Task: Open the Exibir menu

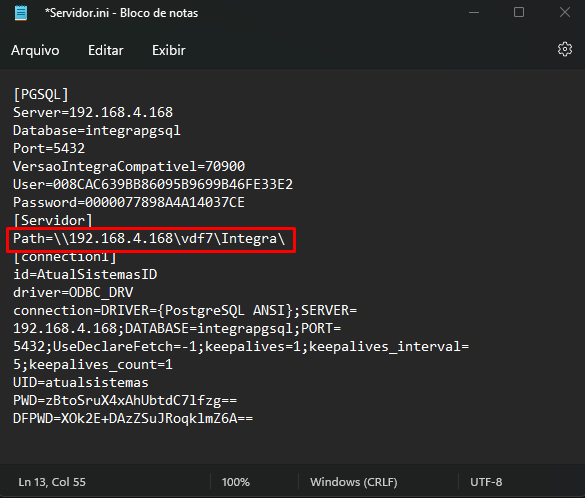Action: click(x=169, y=50)
